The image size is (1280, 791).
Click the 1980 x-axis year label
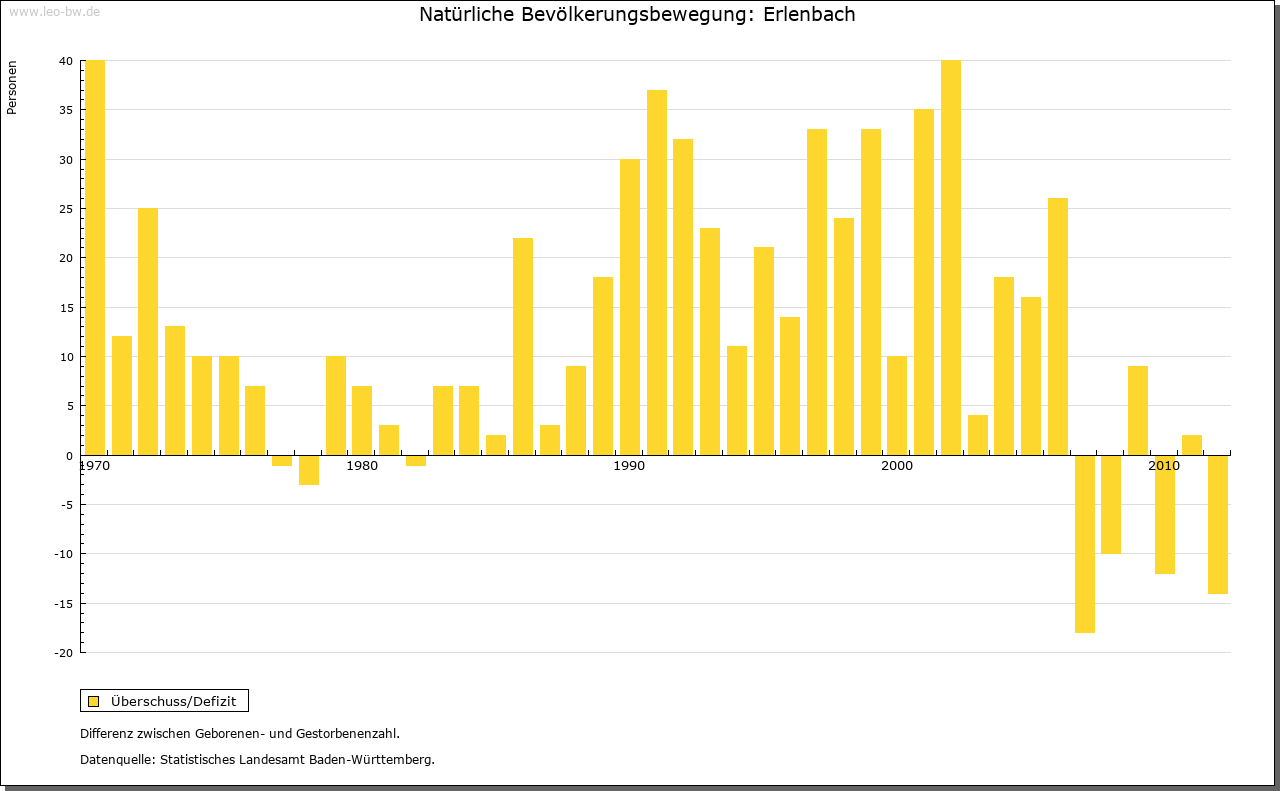[362, 467]
